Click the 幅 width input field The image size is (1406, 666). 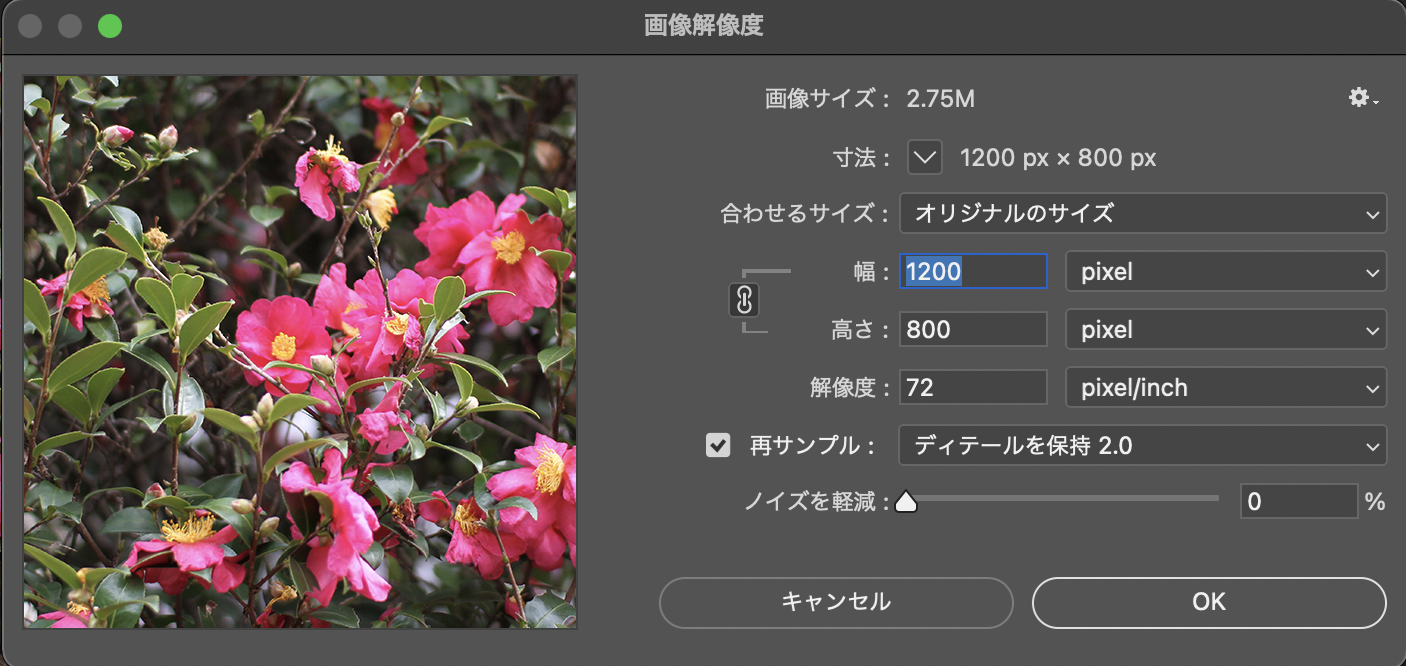point(973,271)
